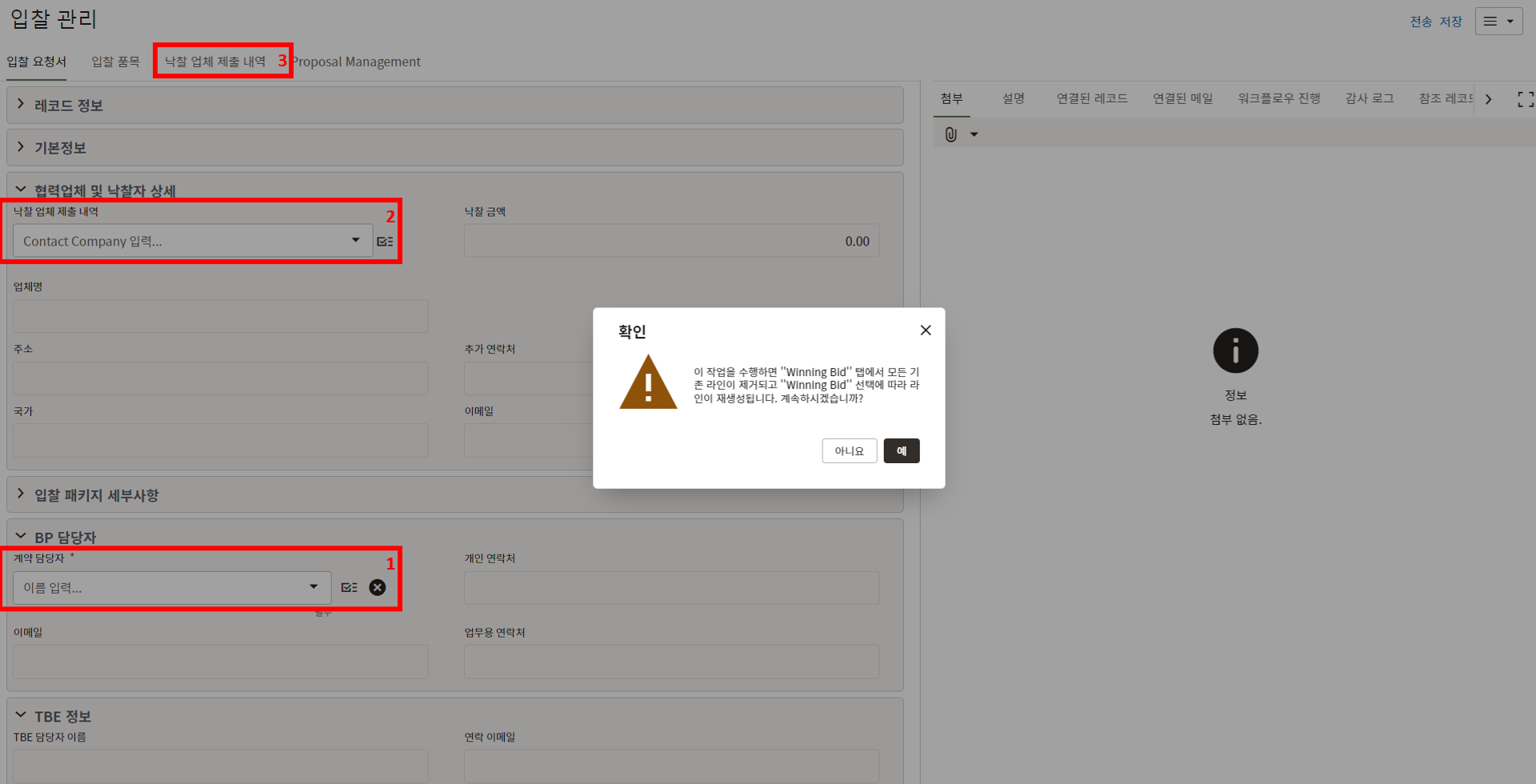The image size is (1536, 784).
Task: Click 예 to confirm the dialog
Action: [x=901, y=451]
